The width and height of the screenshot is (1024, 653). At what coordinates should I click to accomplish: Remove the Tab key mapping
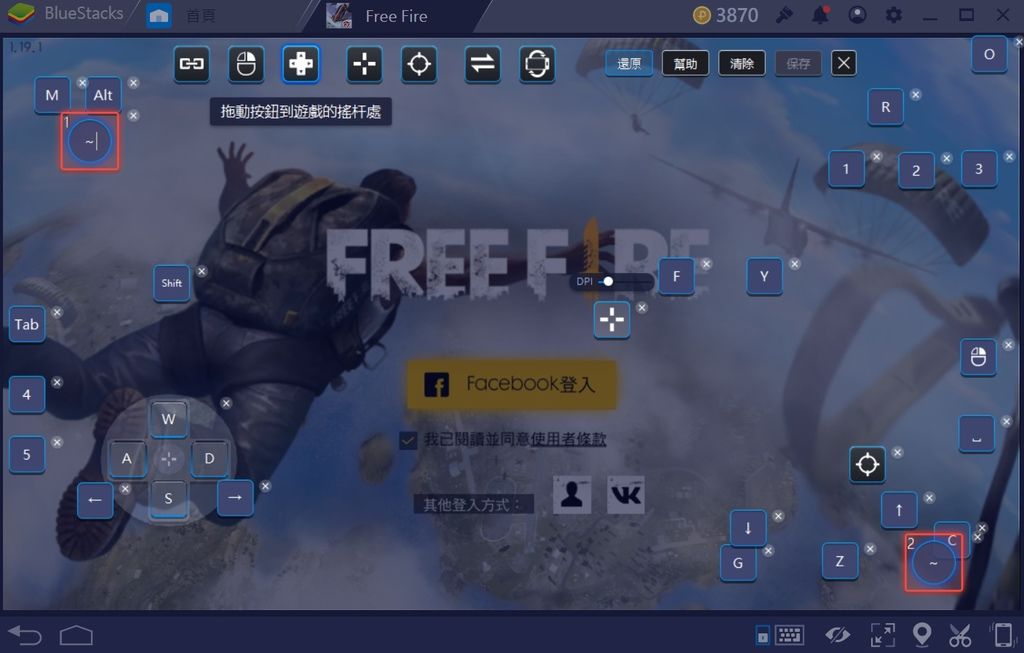click(x=57, y=312)
